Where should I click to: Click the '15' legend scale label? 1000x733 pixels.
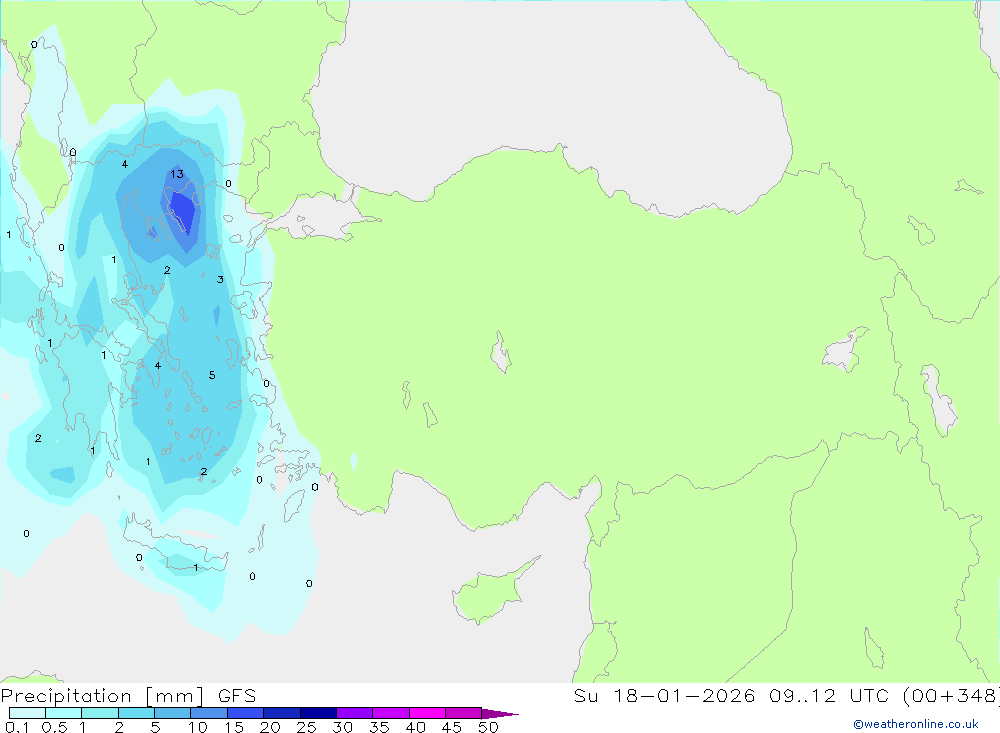[x=234, y=727]
